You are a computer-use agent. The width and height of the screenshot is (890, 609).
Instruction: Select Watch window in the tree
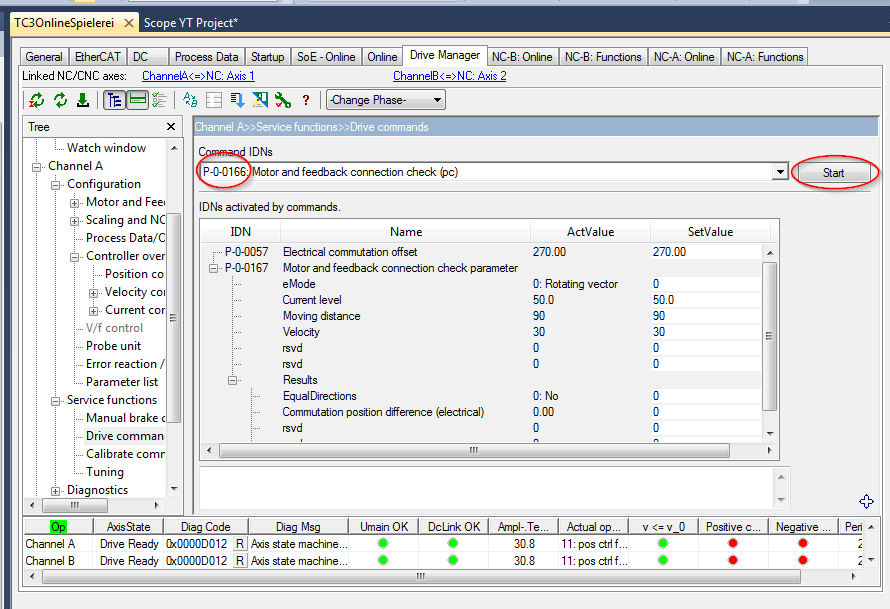pos(106,148)
